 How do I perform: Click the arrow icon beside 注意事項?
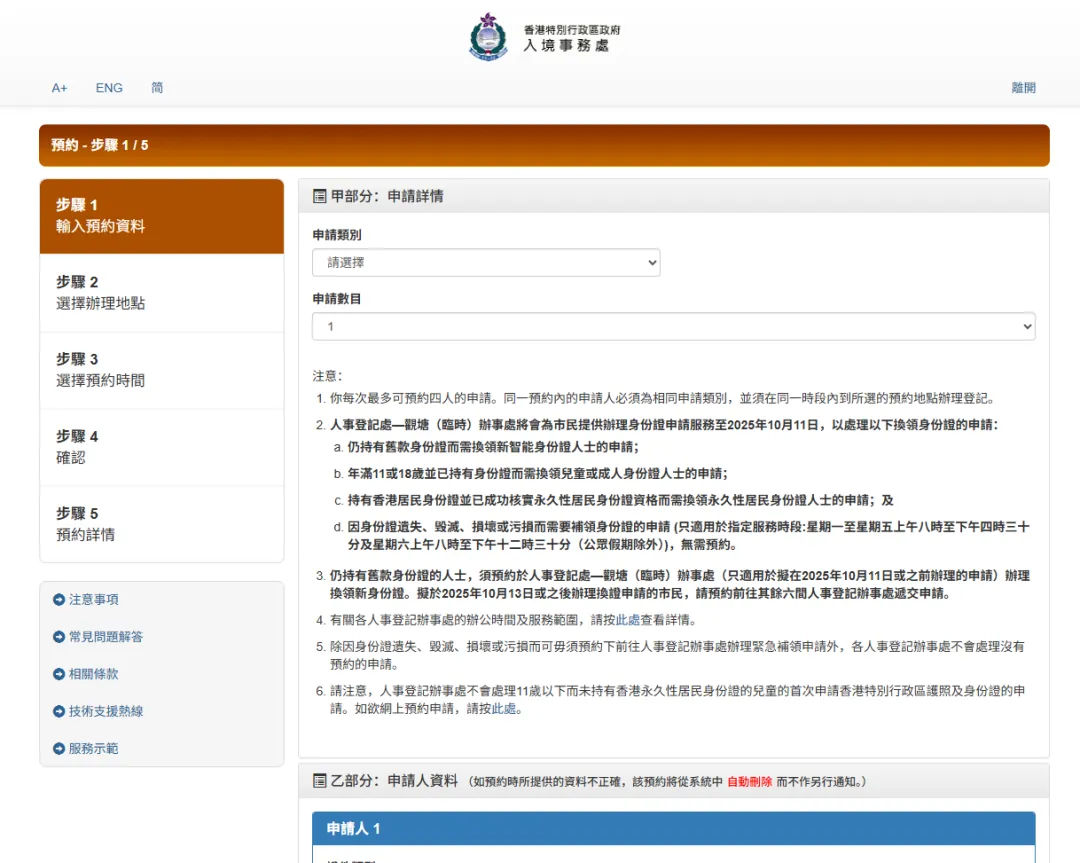[59, 600]
